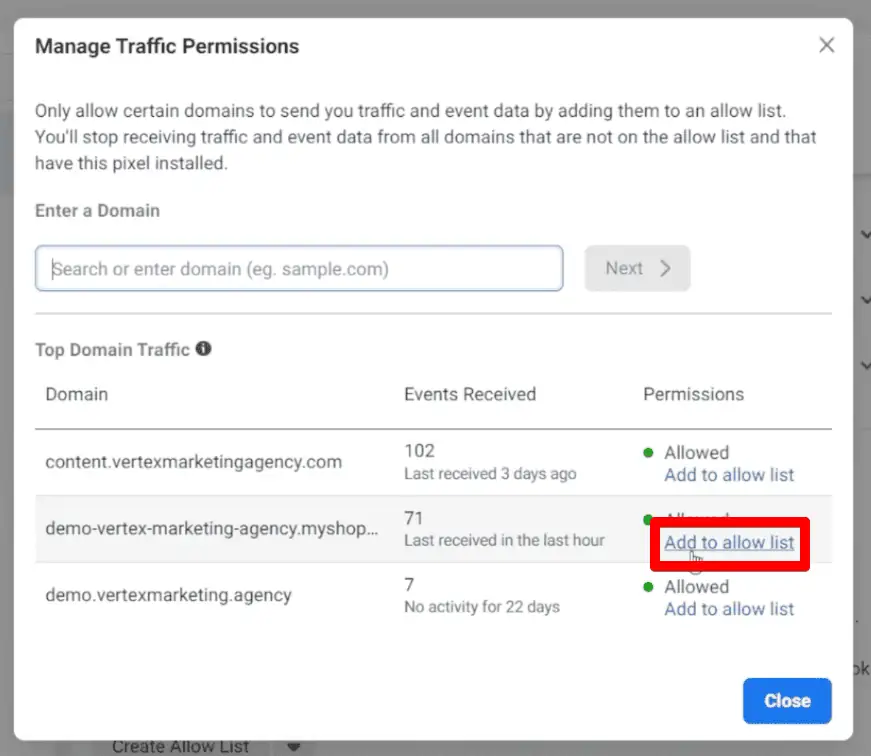Toggle Allowed for the myshopify domain row

(x=696, y=520)
